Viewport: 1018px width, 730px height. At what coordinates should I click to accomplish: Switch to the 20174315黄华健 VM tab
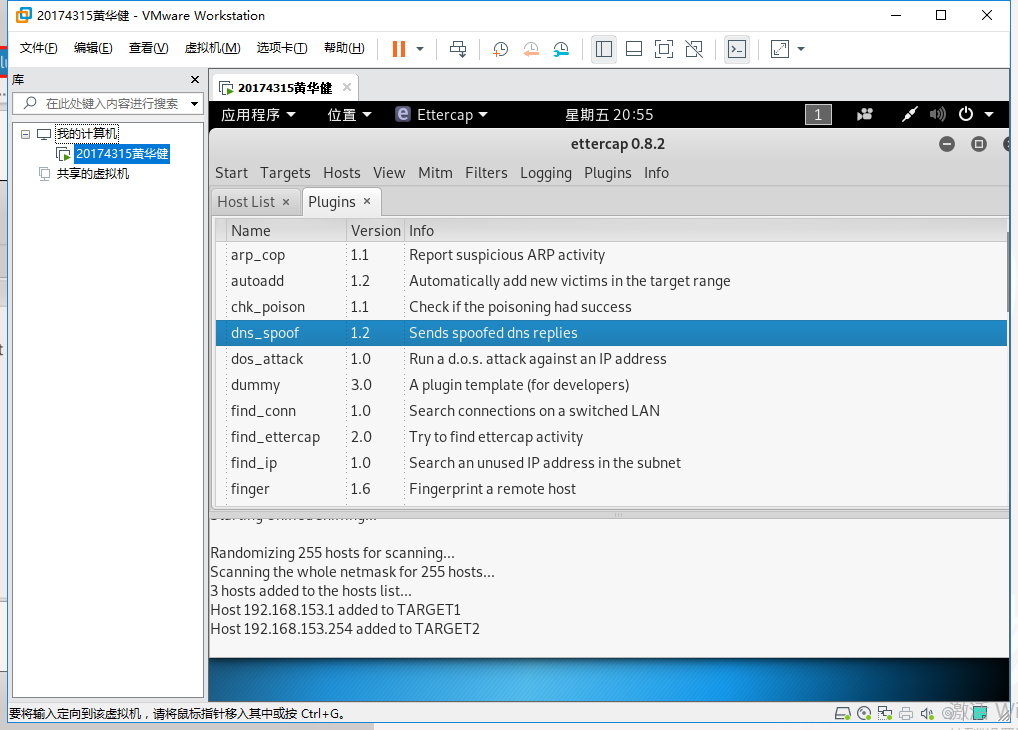pyautogui.click(x=284, y=88)
